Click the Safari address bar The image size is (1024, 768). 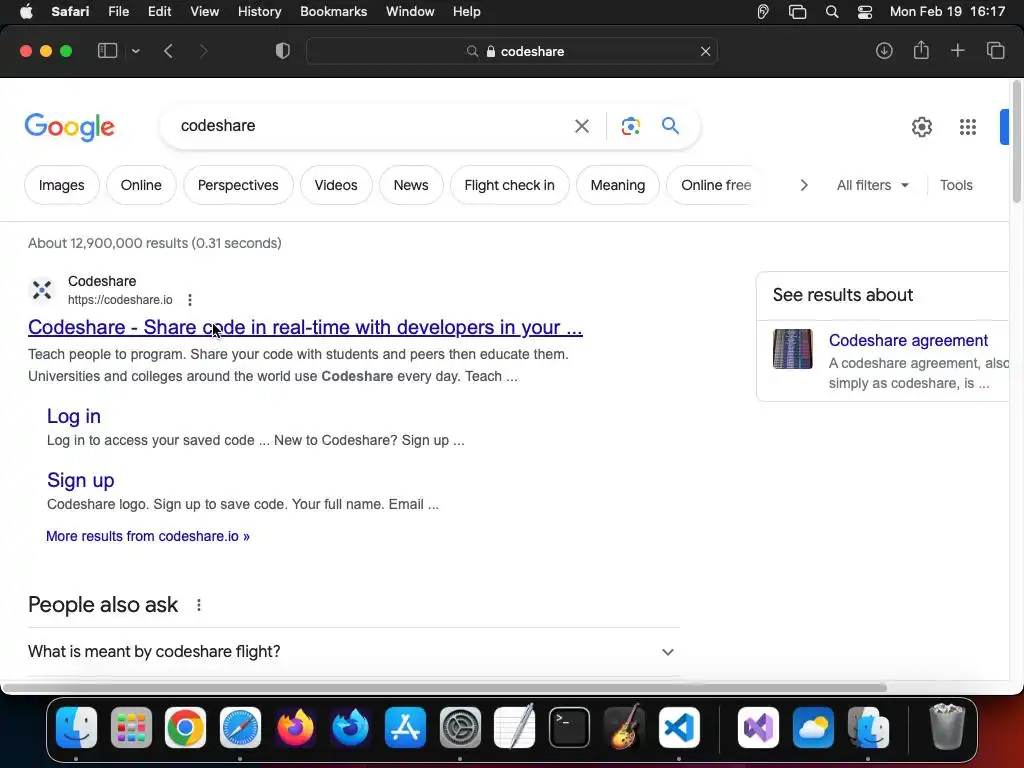(512, 52)
